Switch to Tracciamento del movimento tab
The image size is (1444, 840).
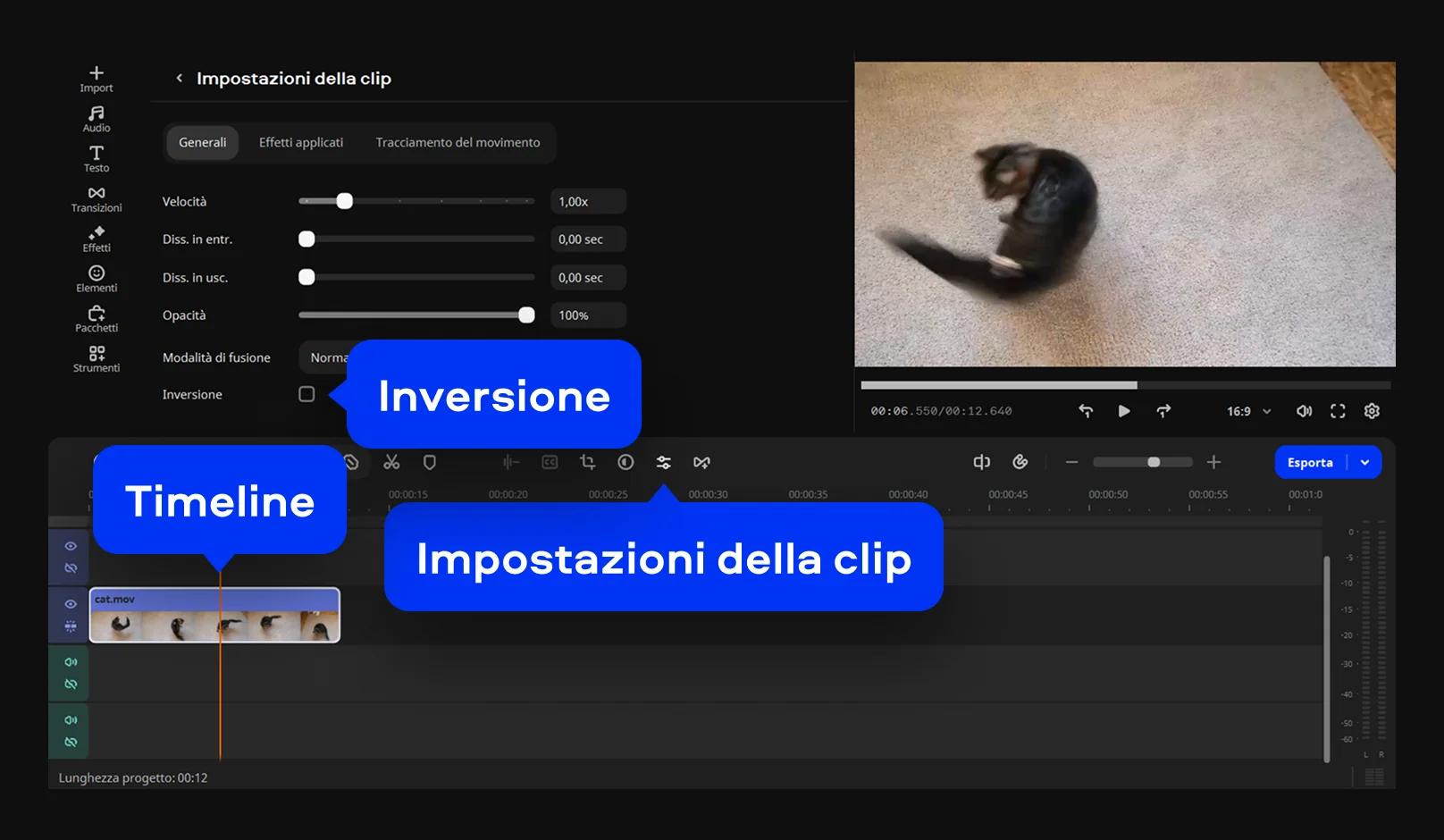458,142
